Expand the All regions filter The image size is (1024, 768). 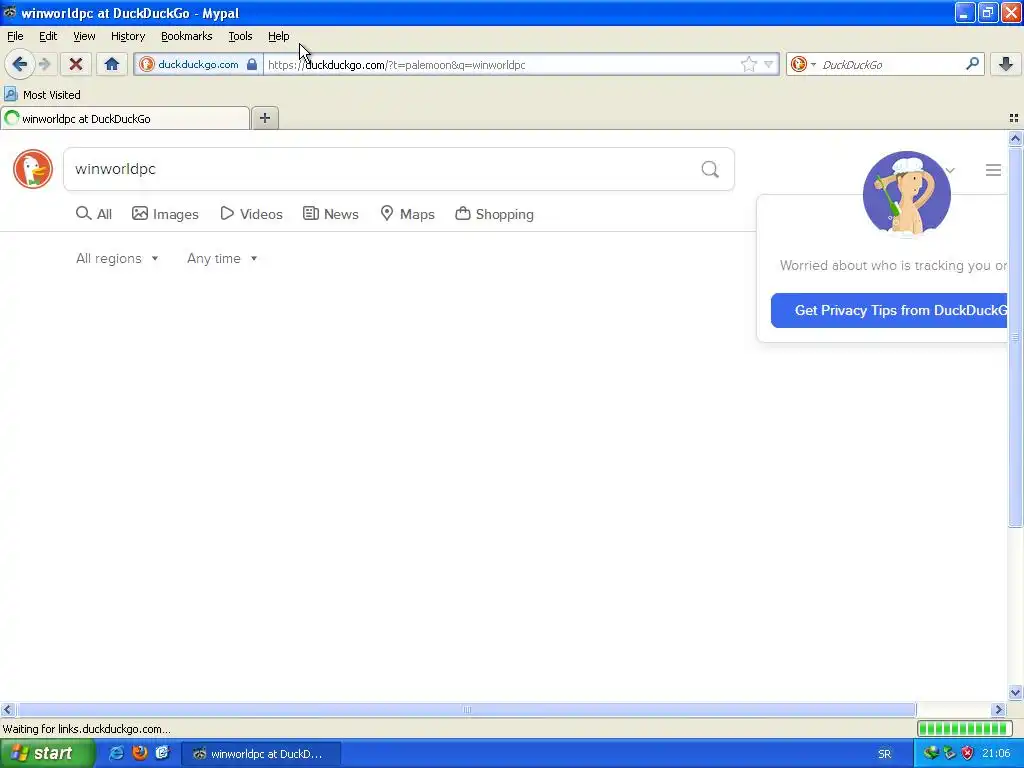[117, 259]
